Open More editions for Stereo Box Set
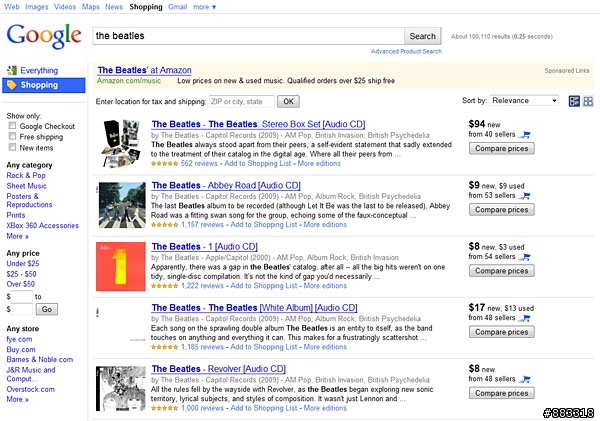The image size is (600, 421). point(319,163)
